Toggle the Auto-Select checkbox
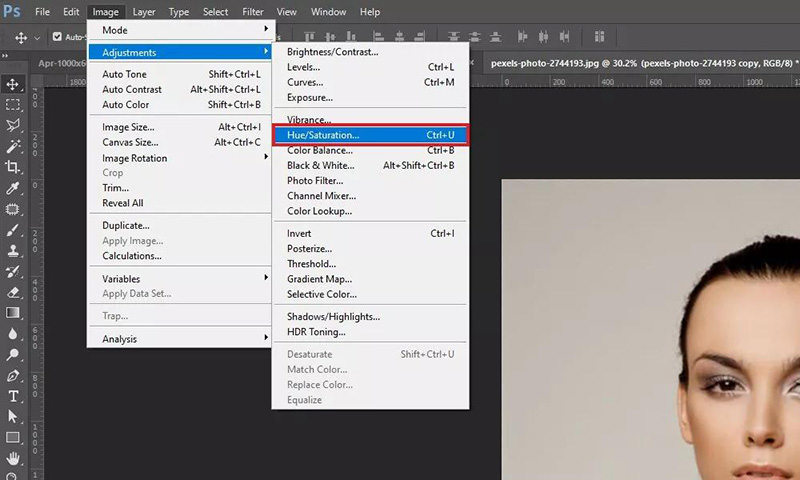Screen dimensions: 800x480 [57, 37]
